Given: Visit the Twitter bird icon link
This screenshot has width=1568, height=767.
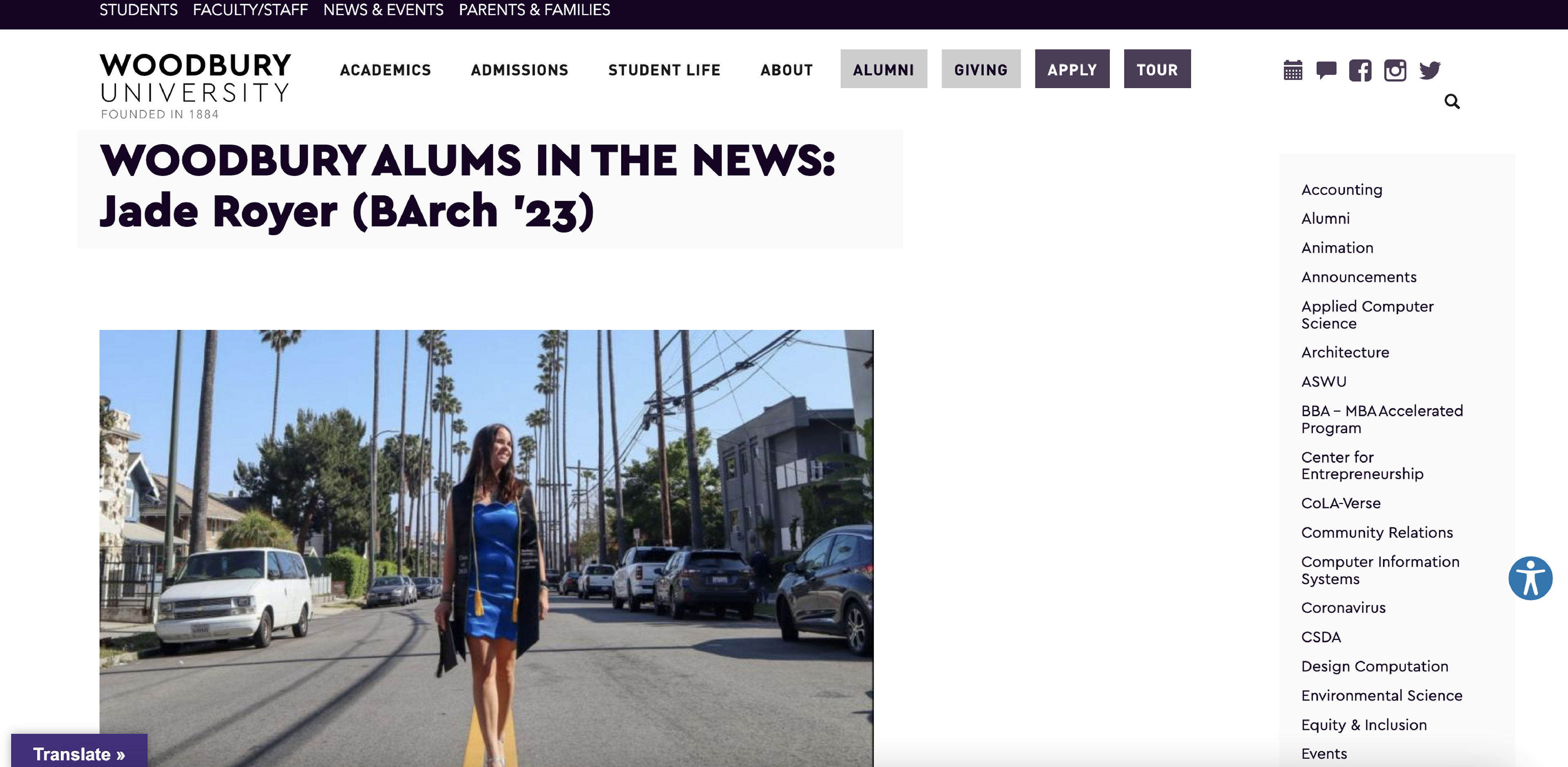Looking at the screenshot, I should point(1430,70).
